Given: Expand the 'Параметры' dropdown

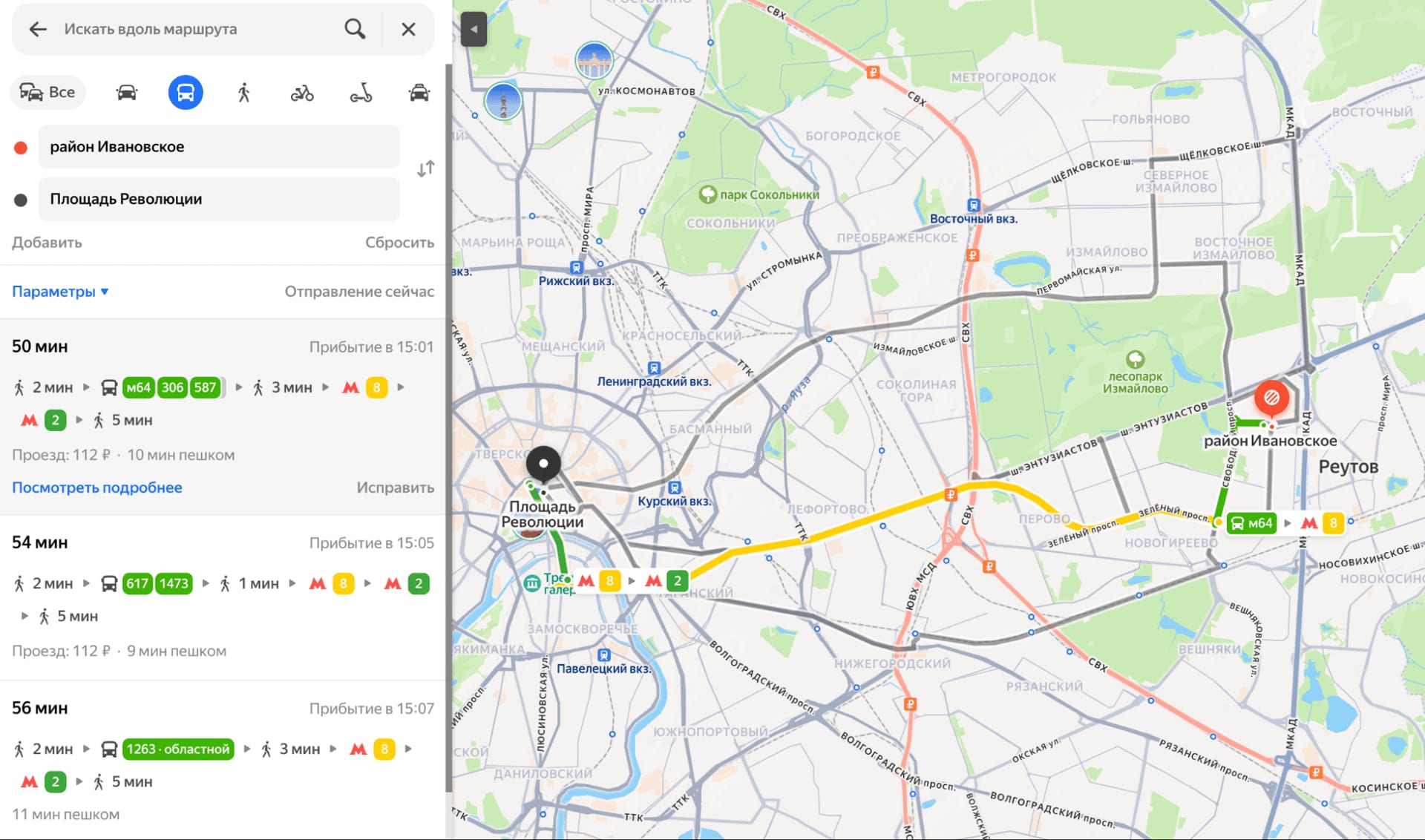Looking at the screenshot, I should click(60, 292).
